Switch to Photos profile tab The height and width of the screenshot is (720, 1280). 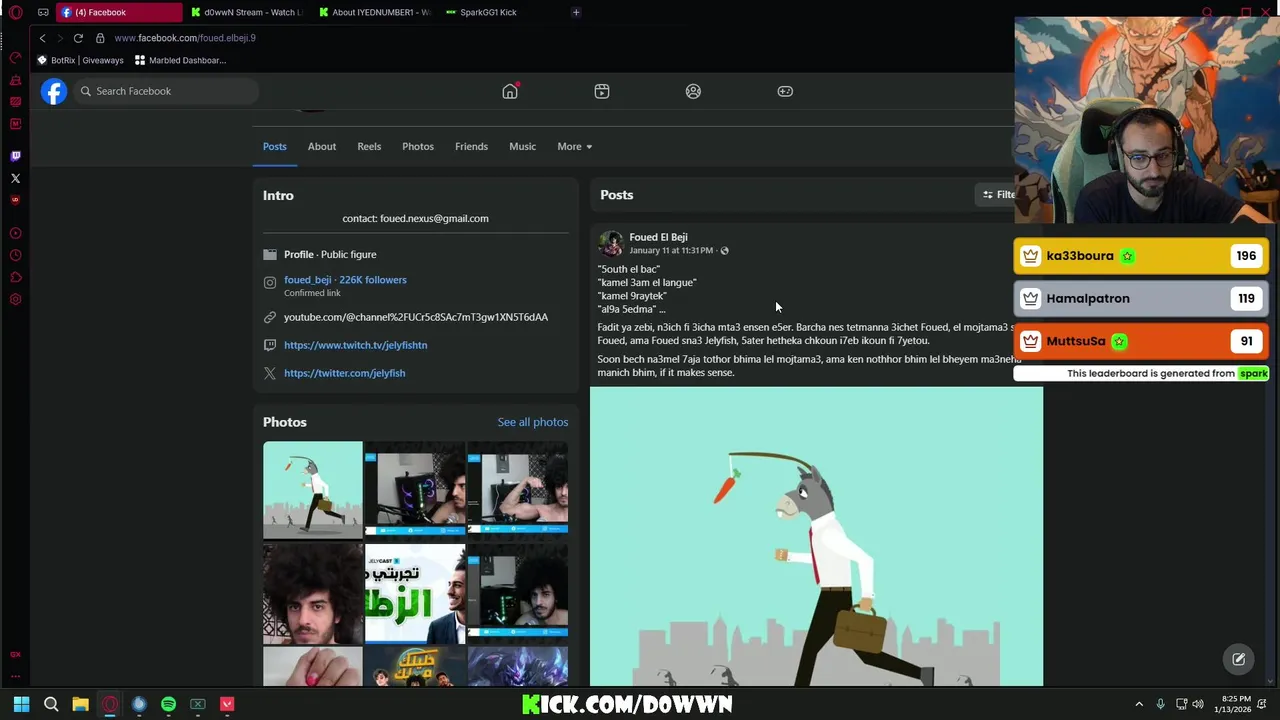click(418, 147)
